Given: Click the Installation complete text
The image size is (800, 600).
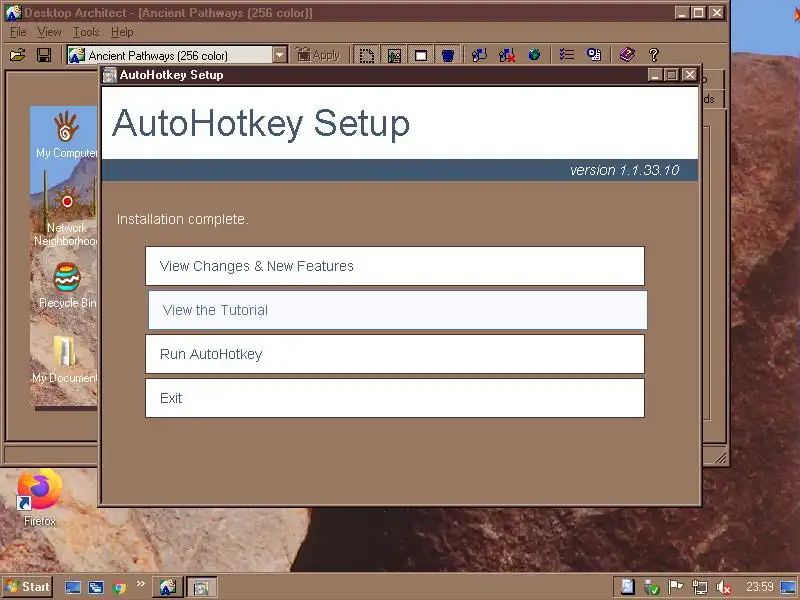Looking at the screenshot, I should pyautogui.click(x=182, y=219).
